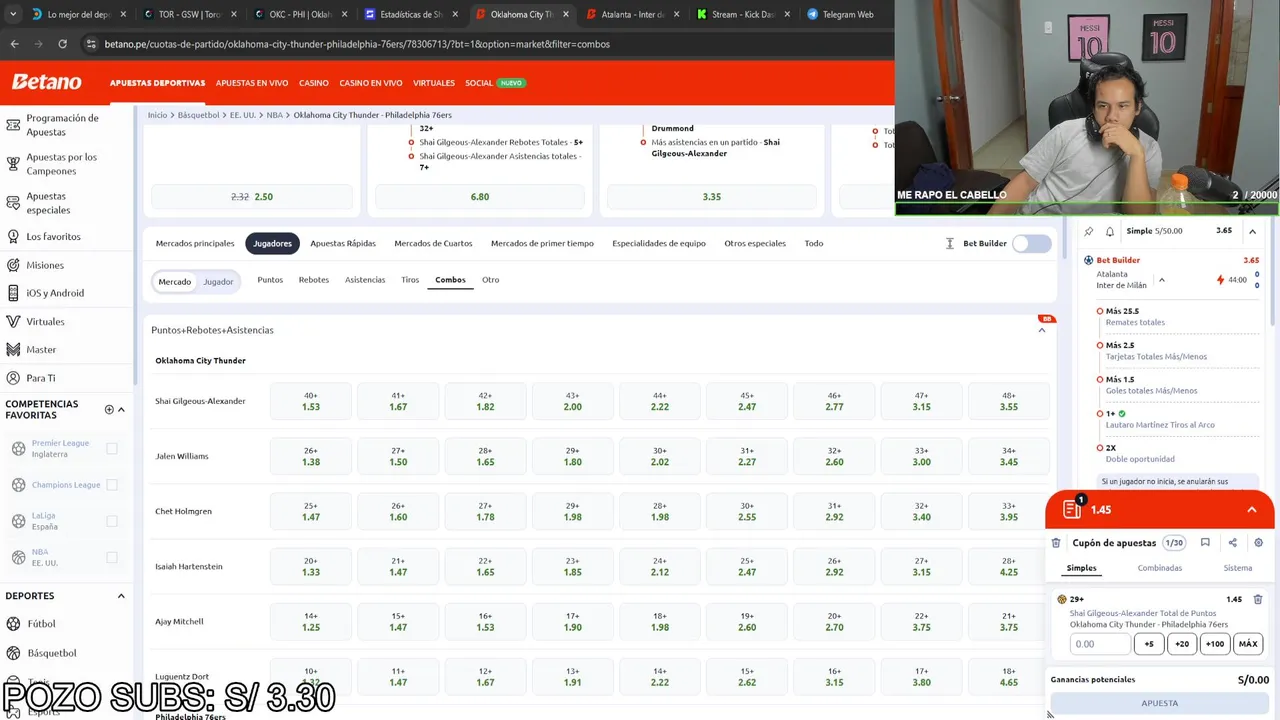Collapse the Deportes section

point(121,596)
